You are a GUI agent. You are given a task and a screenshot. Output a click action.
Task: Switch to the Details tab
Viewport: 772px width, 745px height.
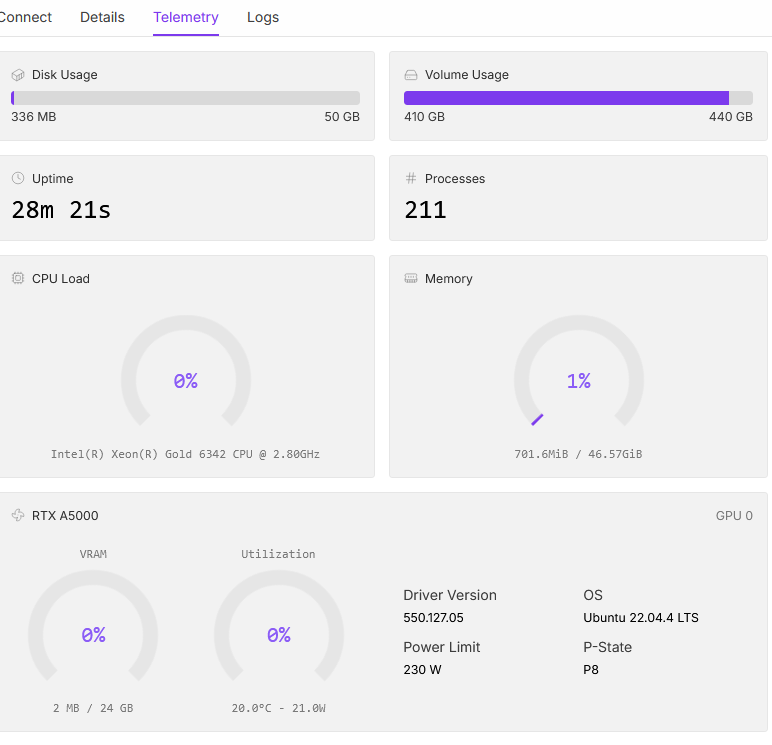(x=102, y=17)
